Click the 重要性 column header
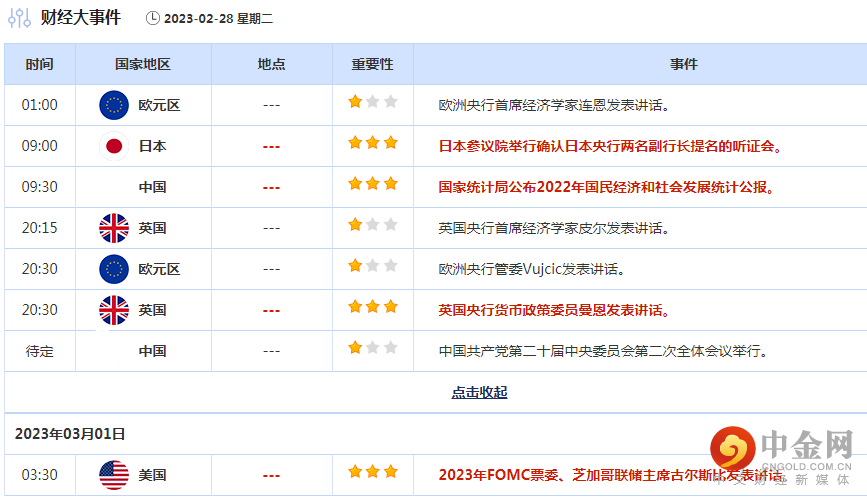 373,64
